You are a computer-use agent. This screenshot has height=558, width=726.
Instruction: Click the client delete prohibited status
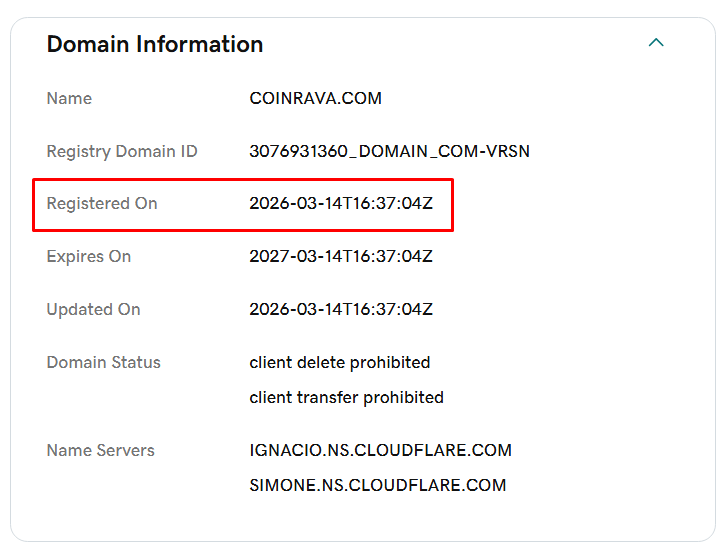point(339,362)
